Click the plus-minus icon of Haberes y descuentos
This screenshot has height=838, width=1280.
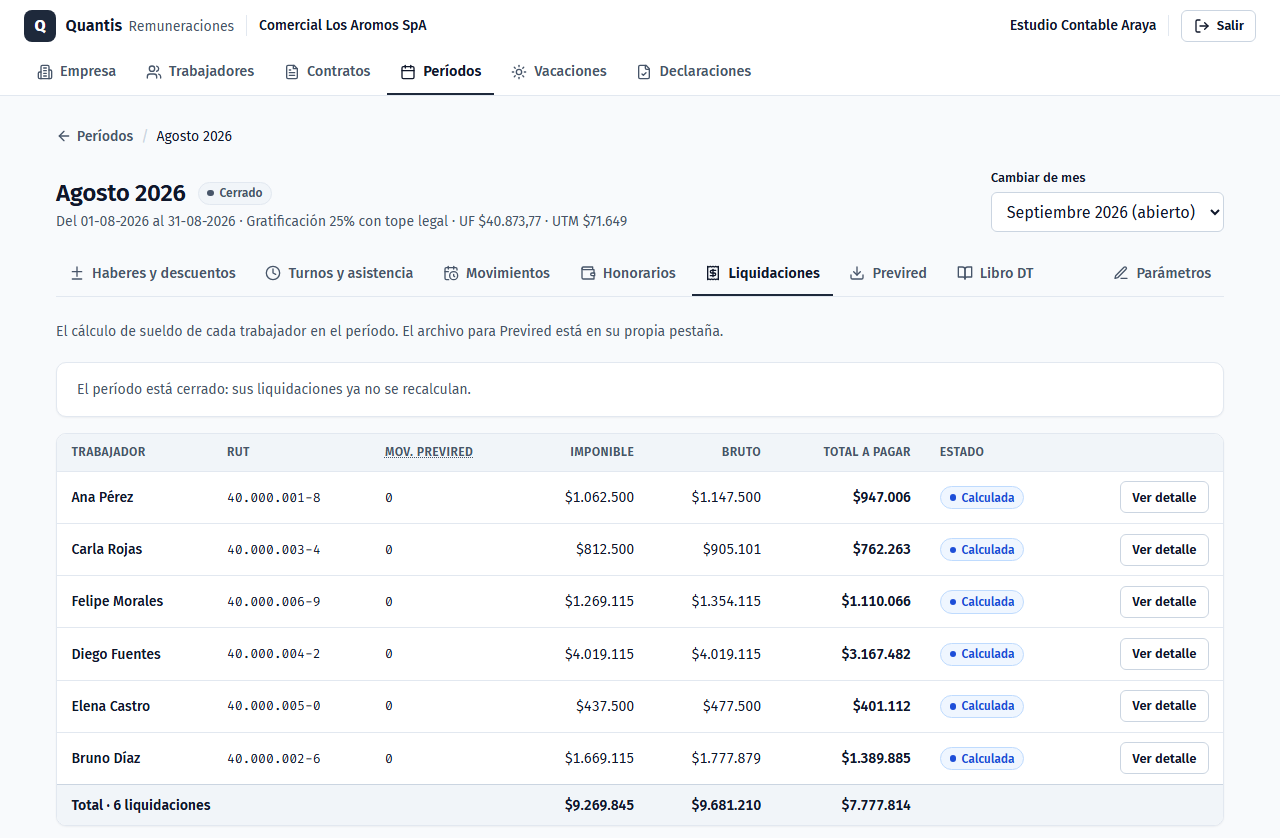click(x=77, y=273)
